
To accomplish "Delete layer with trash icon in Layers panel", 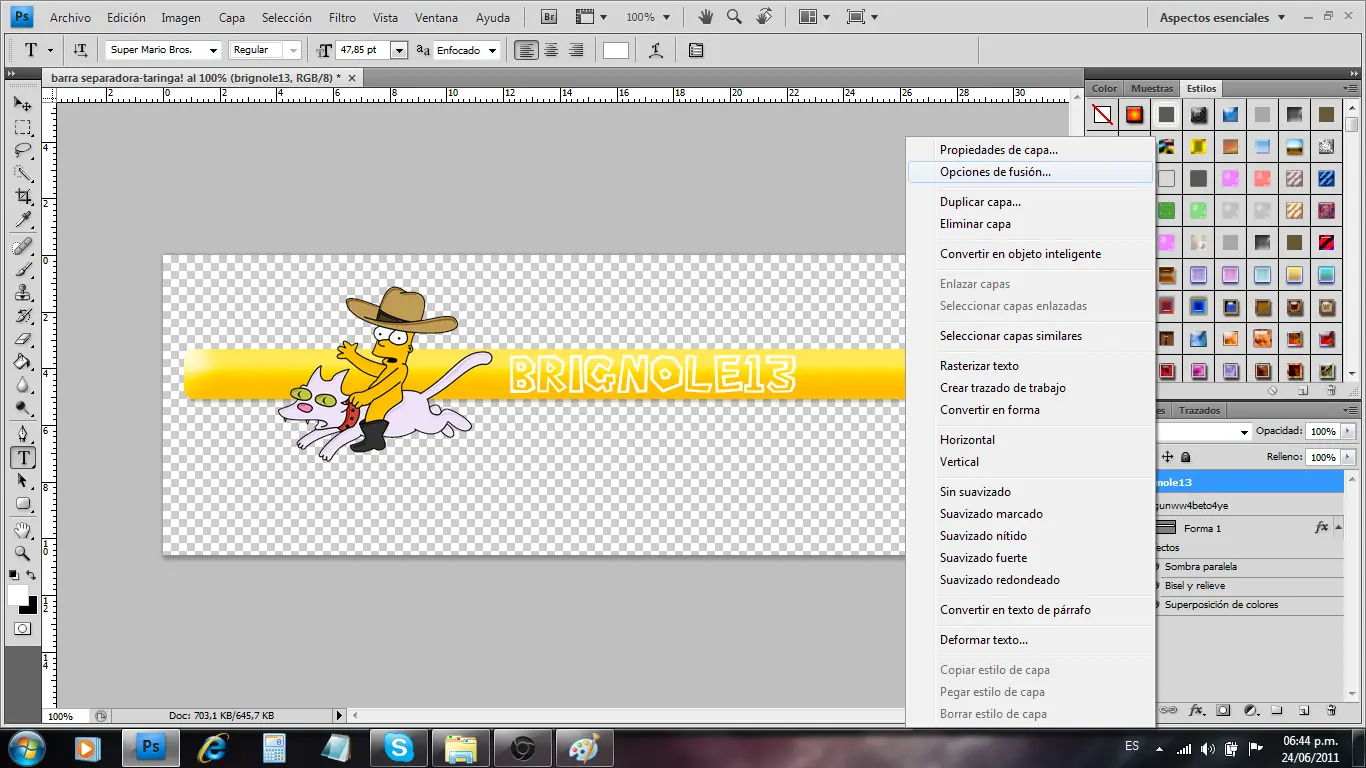I will coord(1331,711).
